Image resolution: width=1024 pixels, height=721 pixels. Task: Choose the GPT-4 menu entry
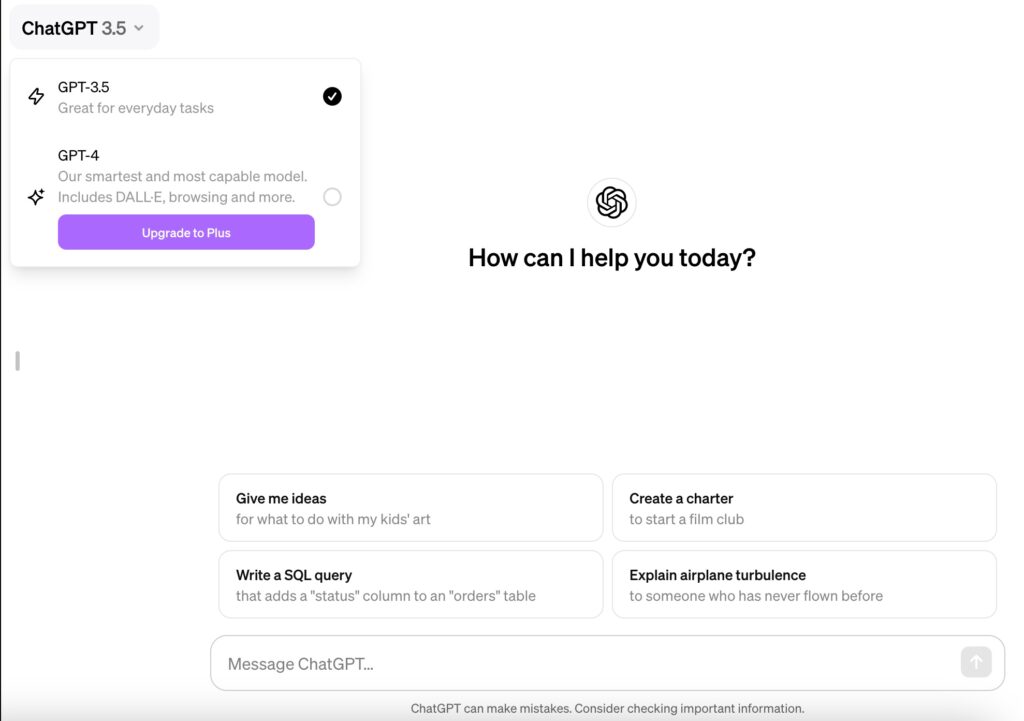[x=185, y=176]
